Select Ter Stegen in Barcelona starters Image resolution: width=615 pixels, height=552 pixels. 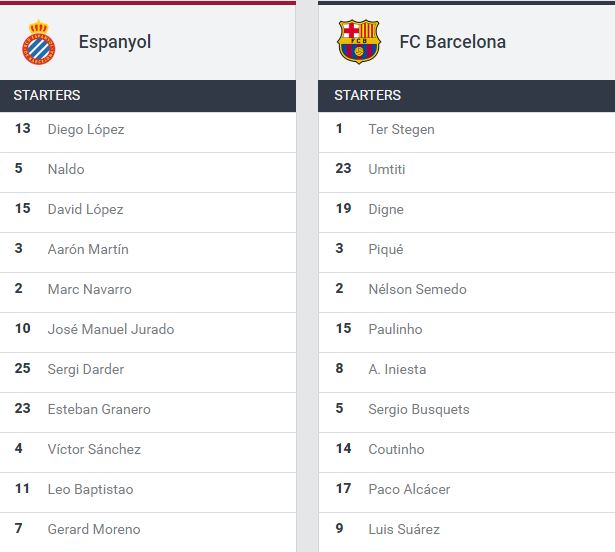click(x=401, y=129)
